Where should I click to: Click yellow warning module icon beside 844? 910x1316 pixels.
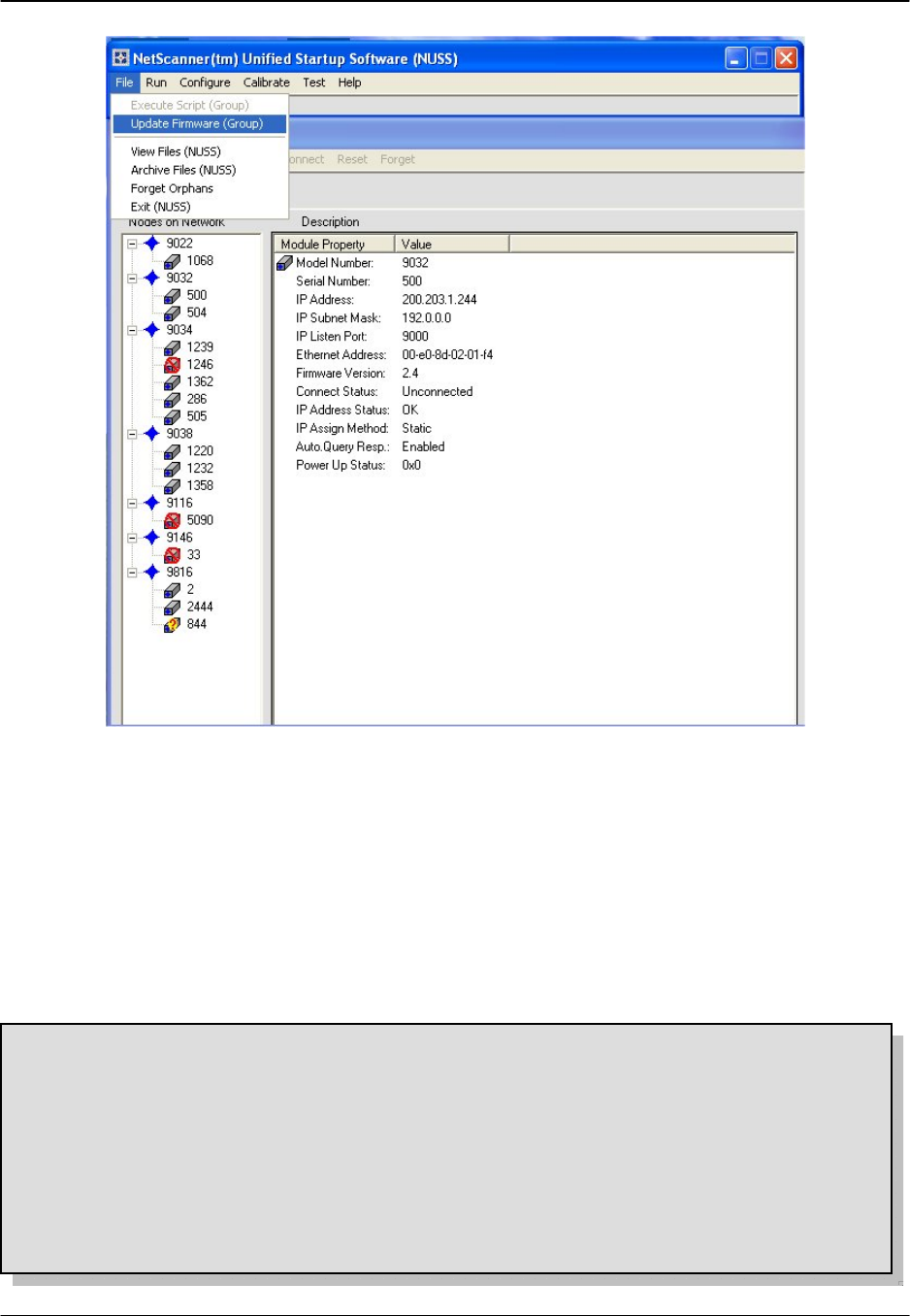pos(173,625)
